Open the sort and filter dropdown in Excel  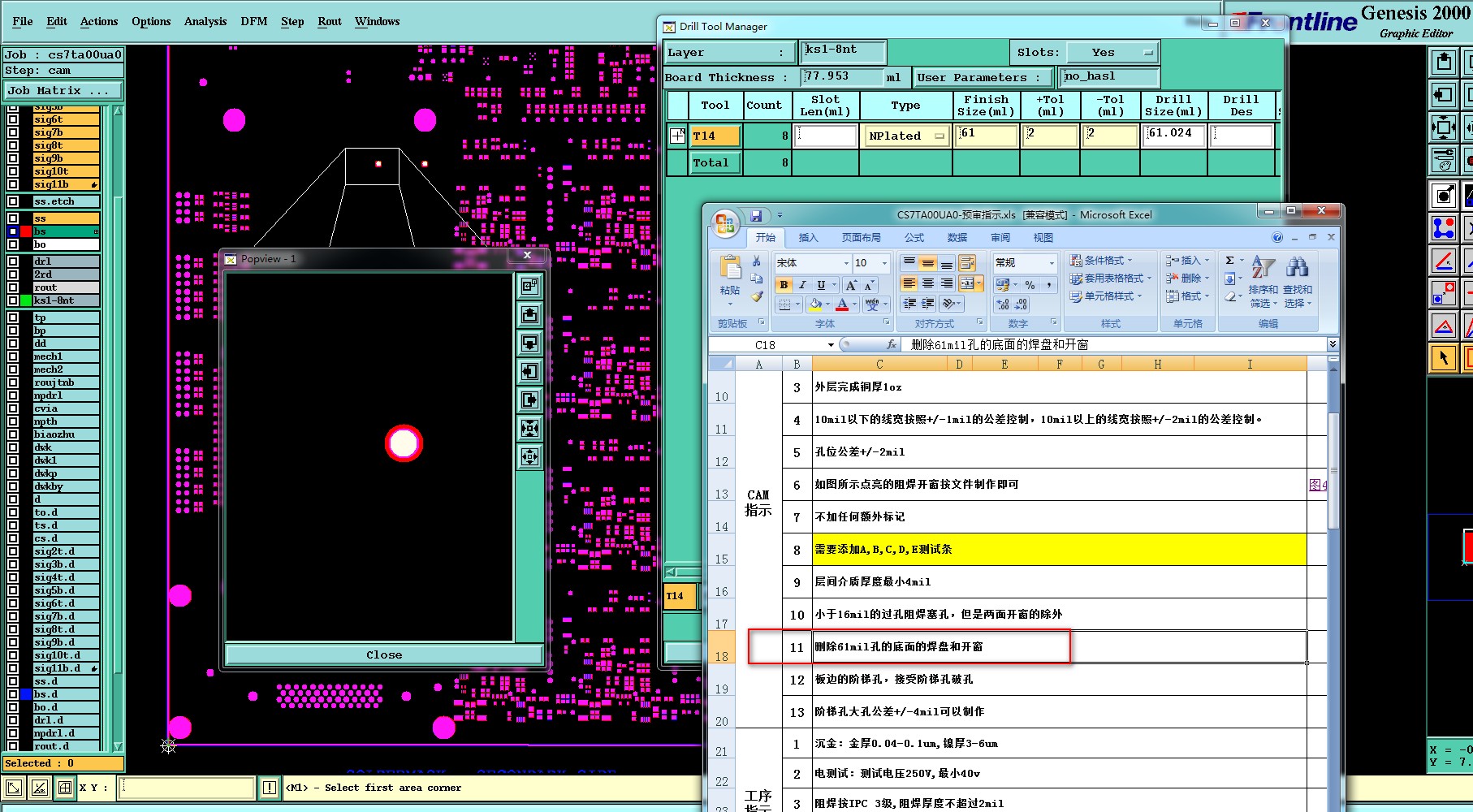point(1263,282)
